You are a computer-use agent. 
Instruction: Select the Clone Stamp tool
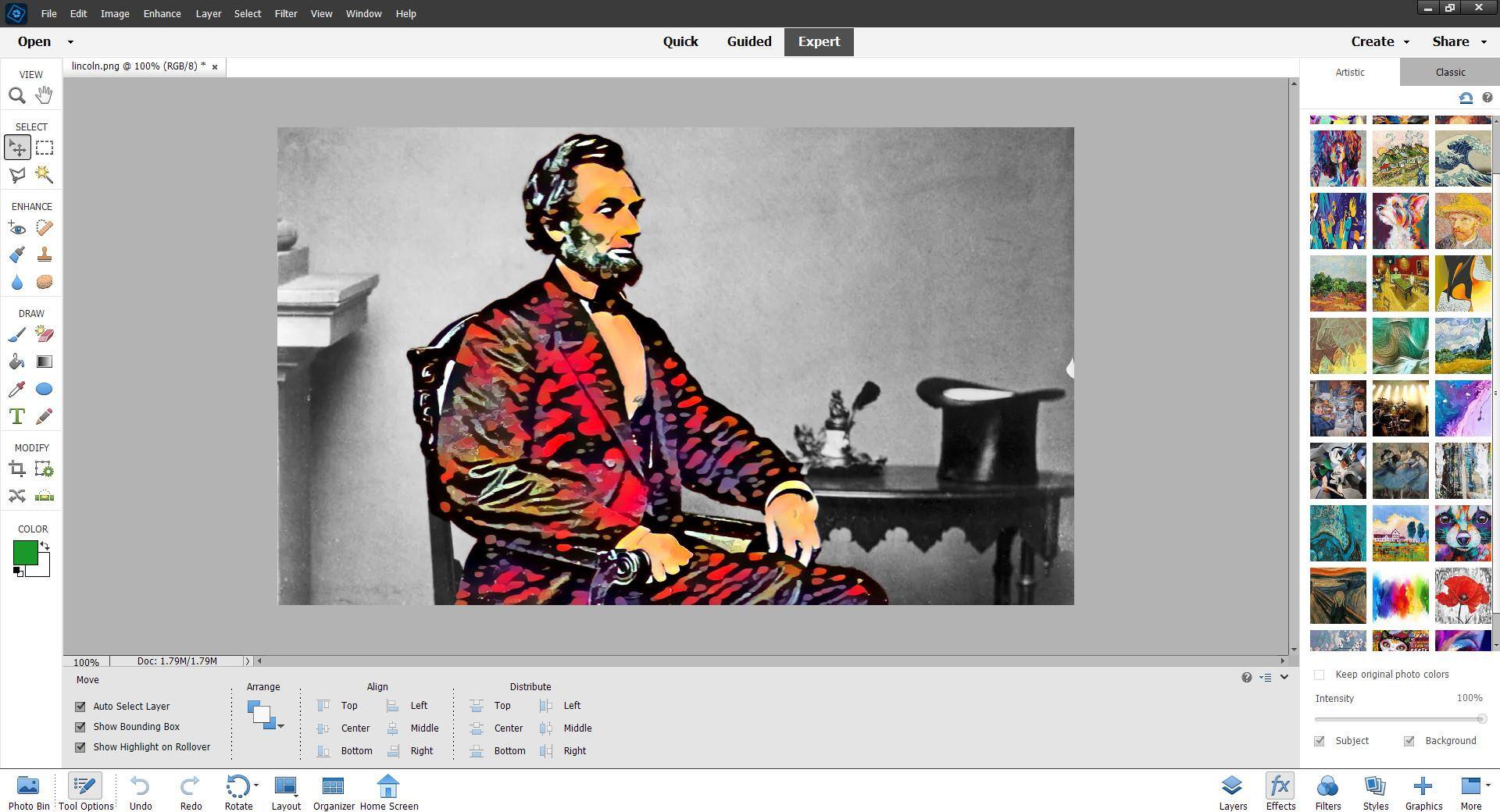45,255
